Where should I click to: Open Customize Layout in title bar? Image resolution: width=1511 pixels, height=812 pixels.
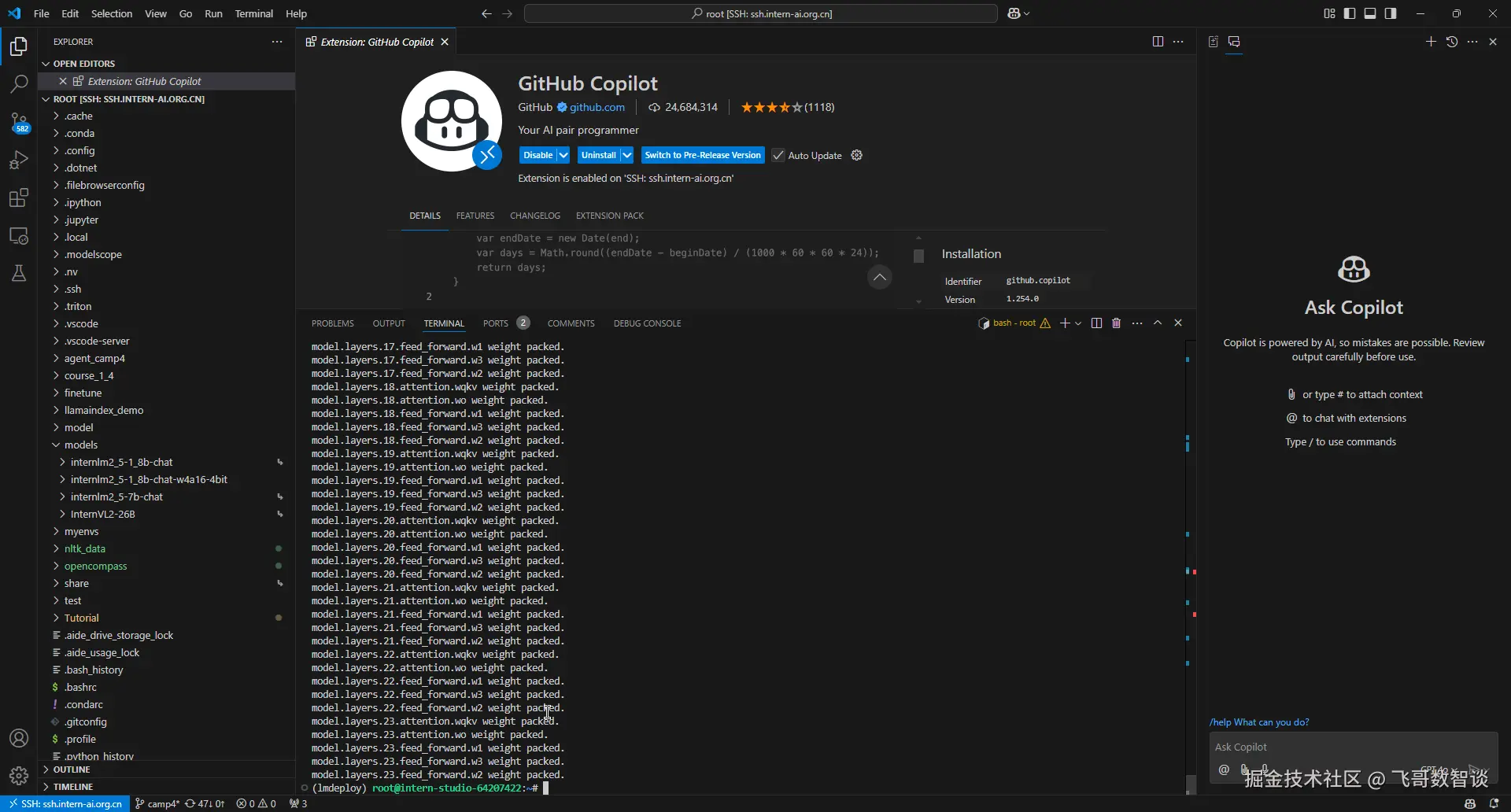pos(1329,13)
